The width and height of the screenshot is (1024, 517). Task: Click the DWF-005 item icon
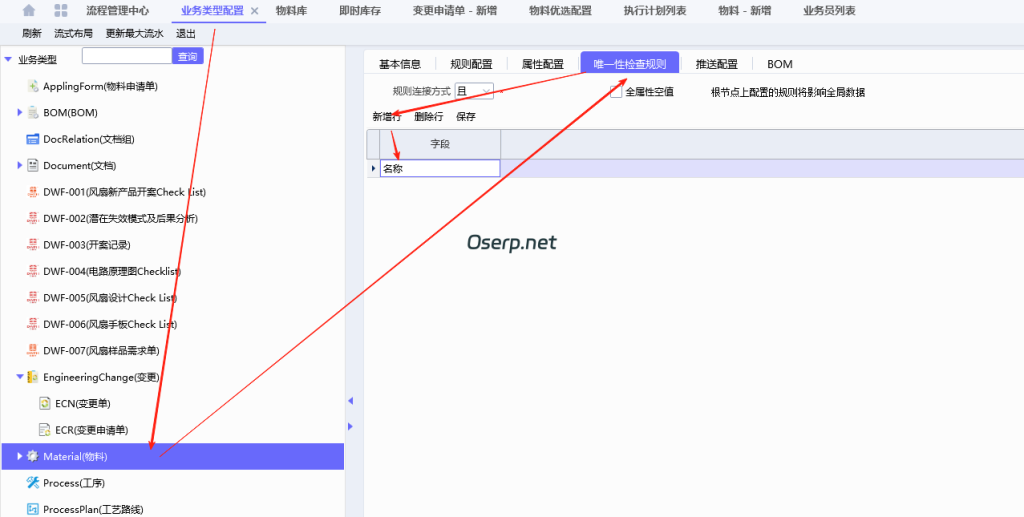coord(33,298)
